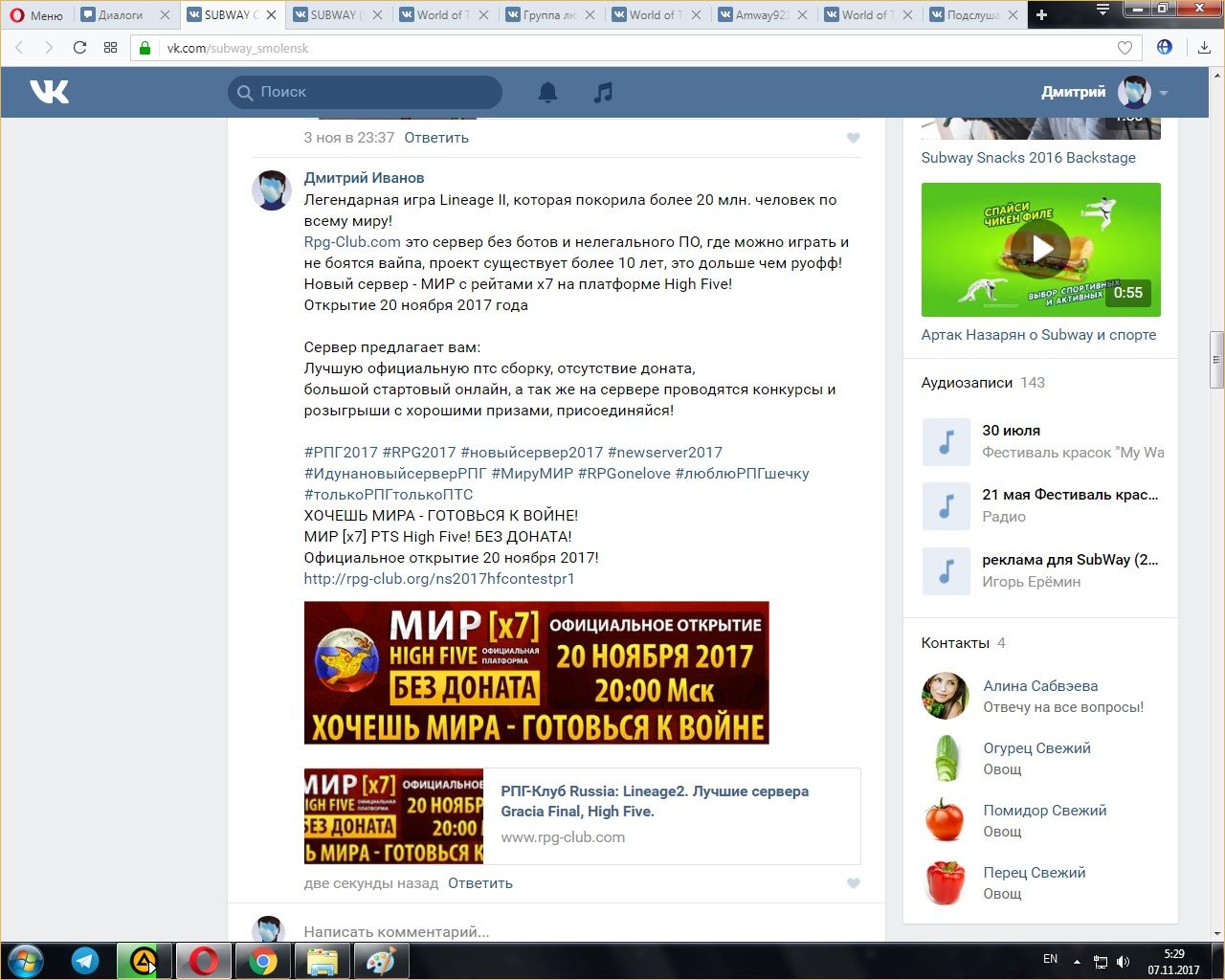Open contact Огурец Свежий
The height and width of the screenshot is (980, 1225).
[x=1036, y=748]
